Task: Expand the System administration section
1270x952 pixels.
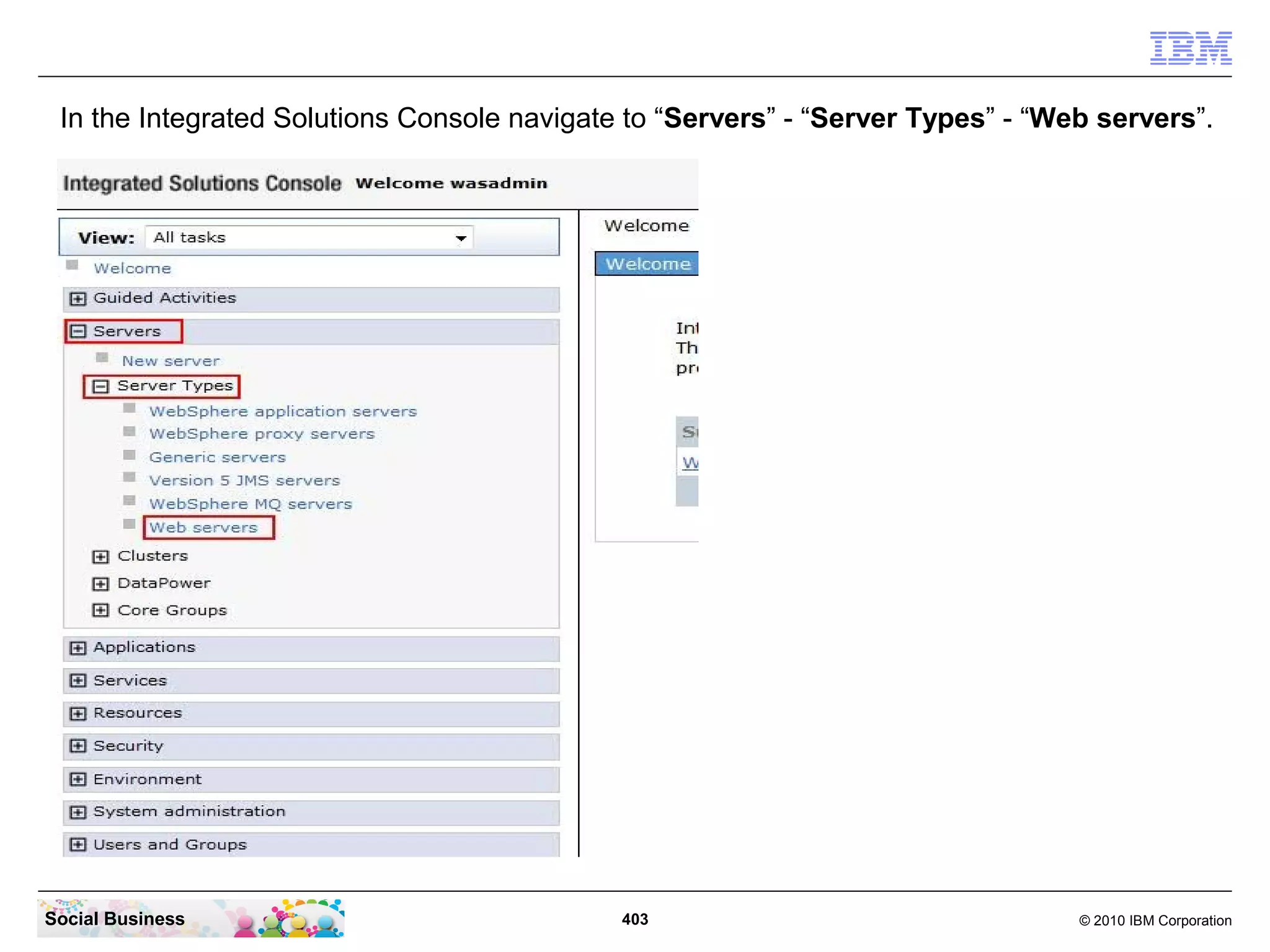Action: pos(78,813)
